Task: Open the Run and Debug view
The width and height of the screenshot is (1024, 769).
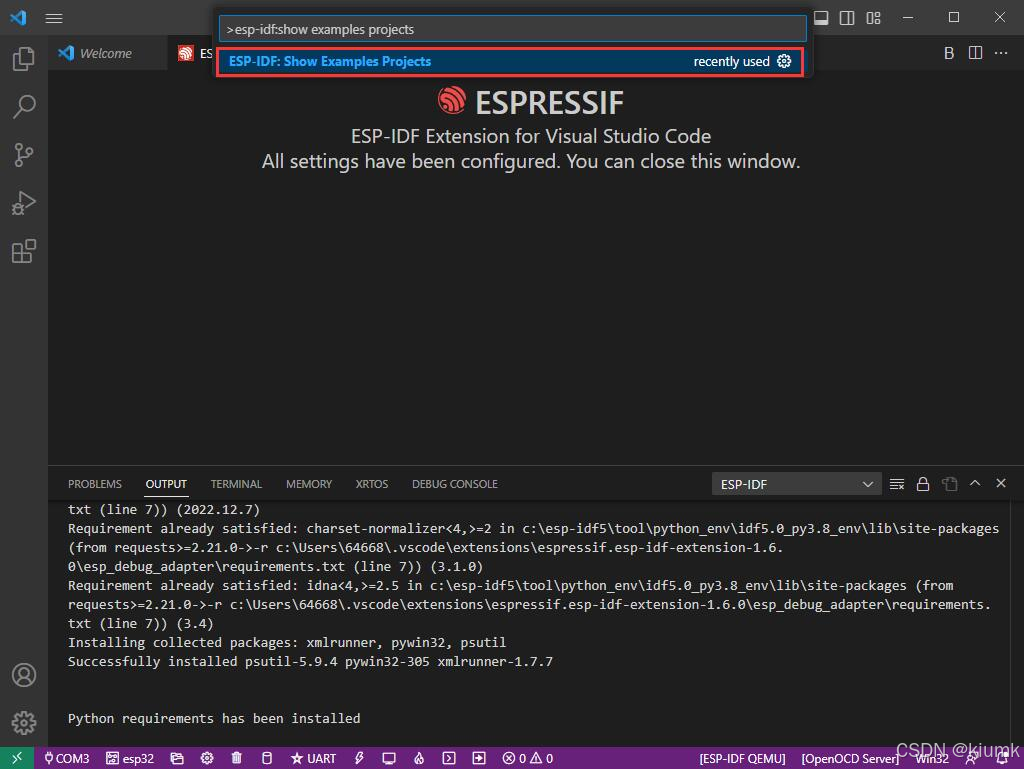Action: [24, 203]
